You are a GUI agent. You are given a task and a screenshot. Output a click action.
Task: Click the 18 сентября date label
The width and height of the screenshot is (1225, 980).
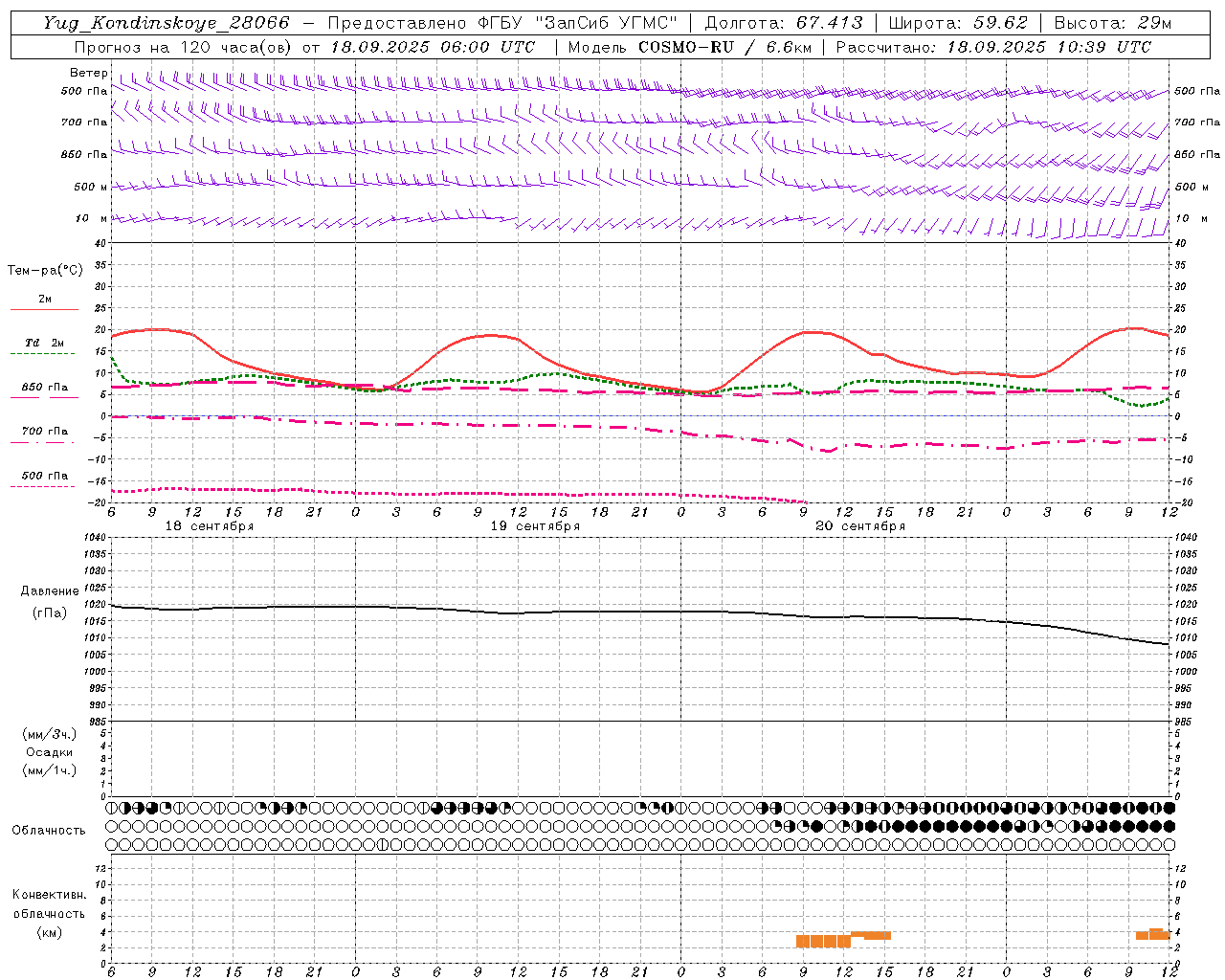(210, 526)
